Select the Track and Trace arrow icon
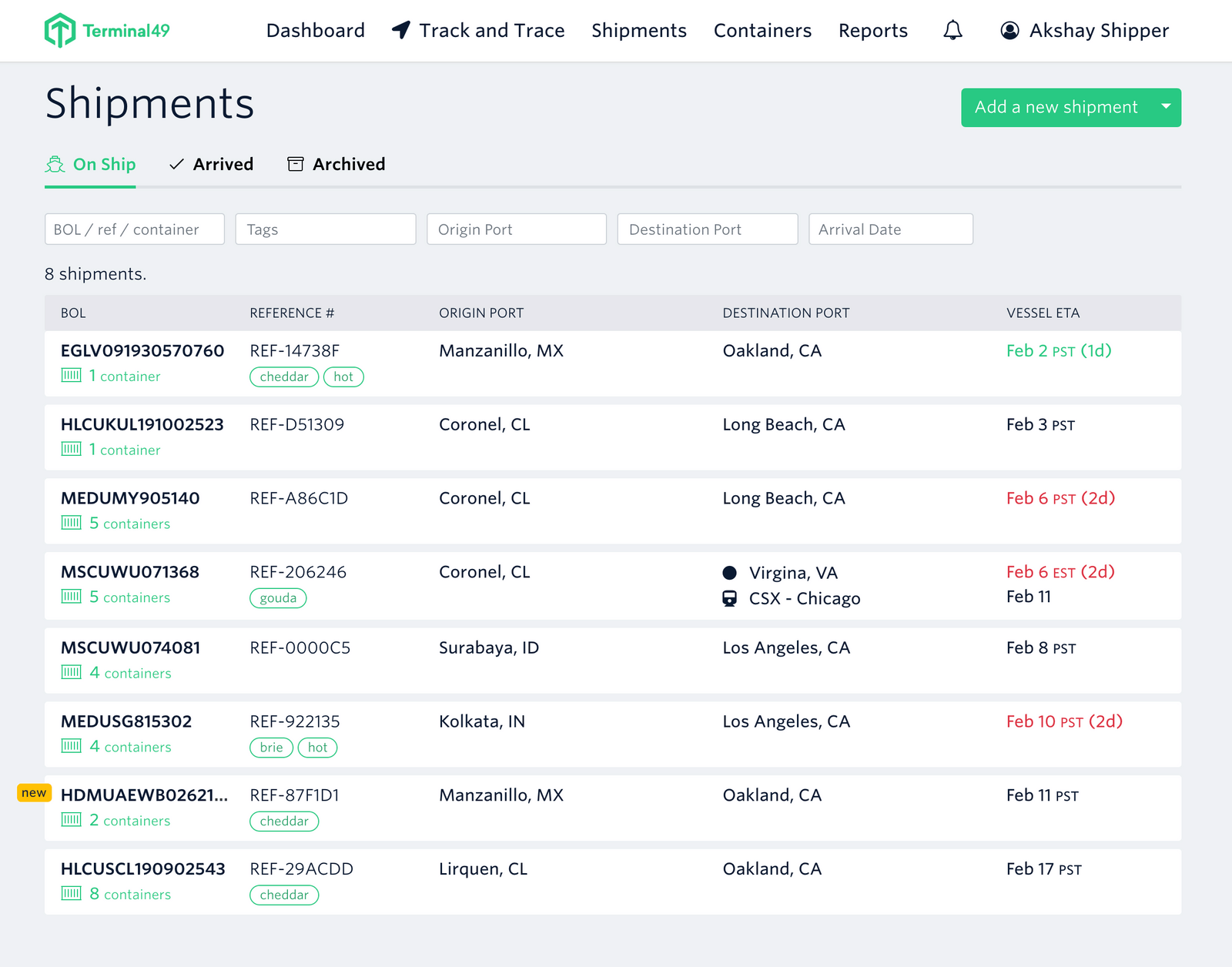The width and height of the screenshot is (1232, 967). [x=400, y=30]
